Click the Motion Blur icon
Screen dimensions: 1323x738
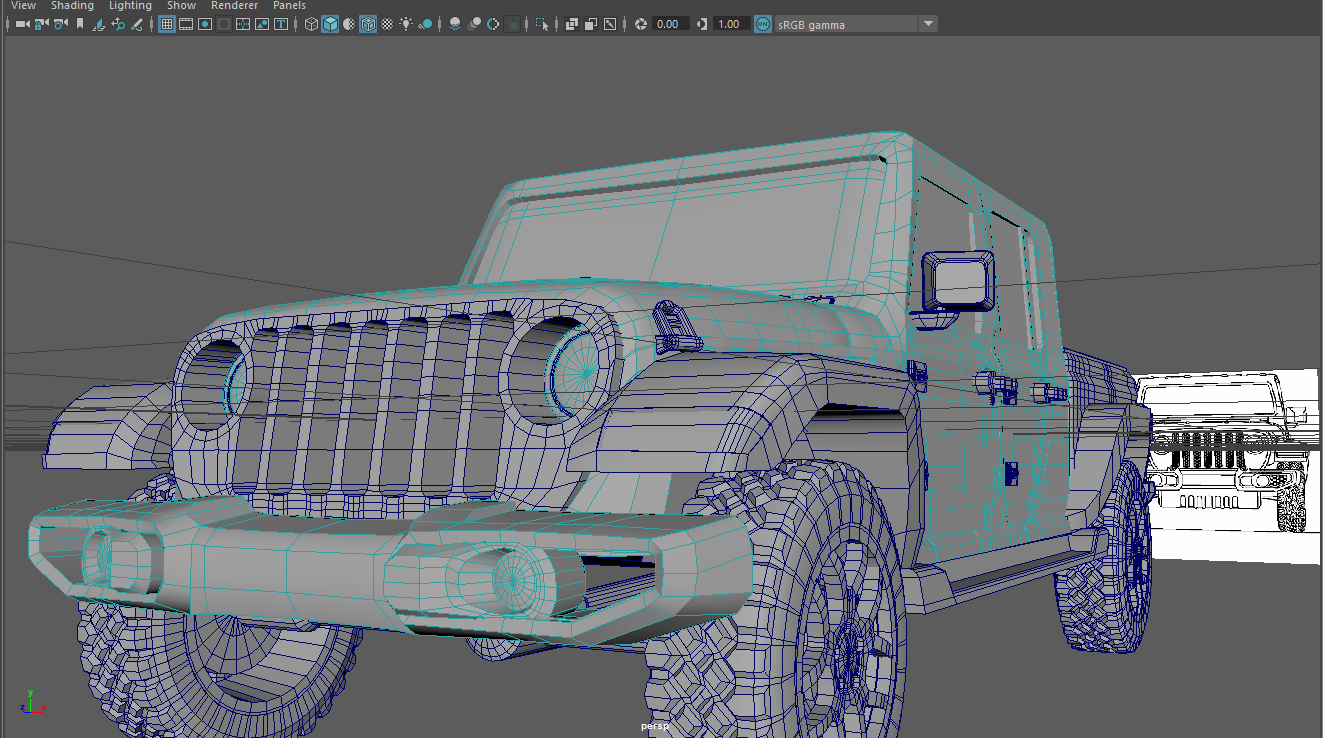(474, 24)
